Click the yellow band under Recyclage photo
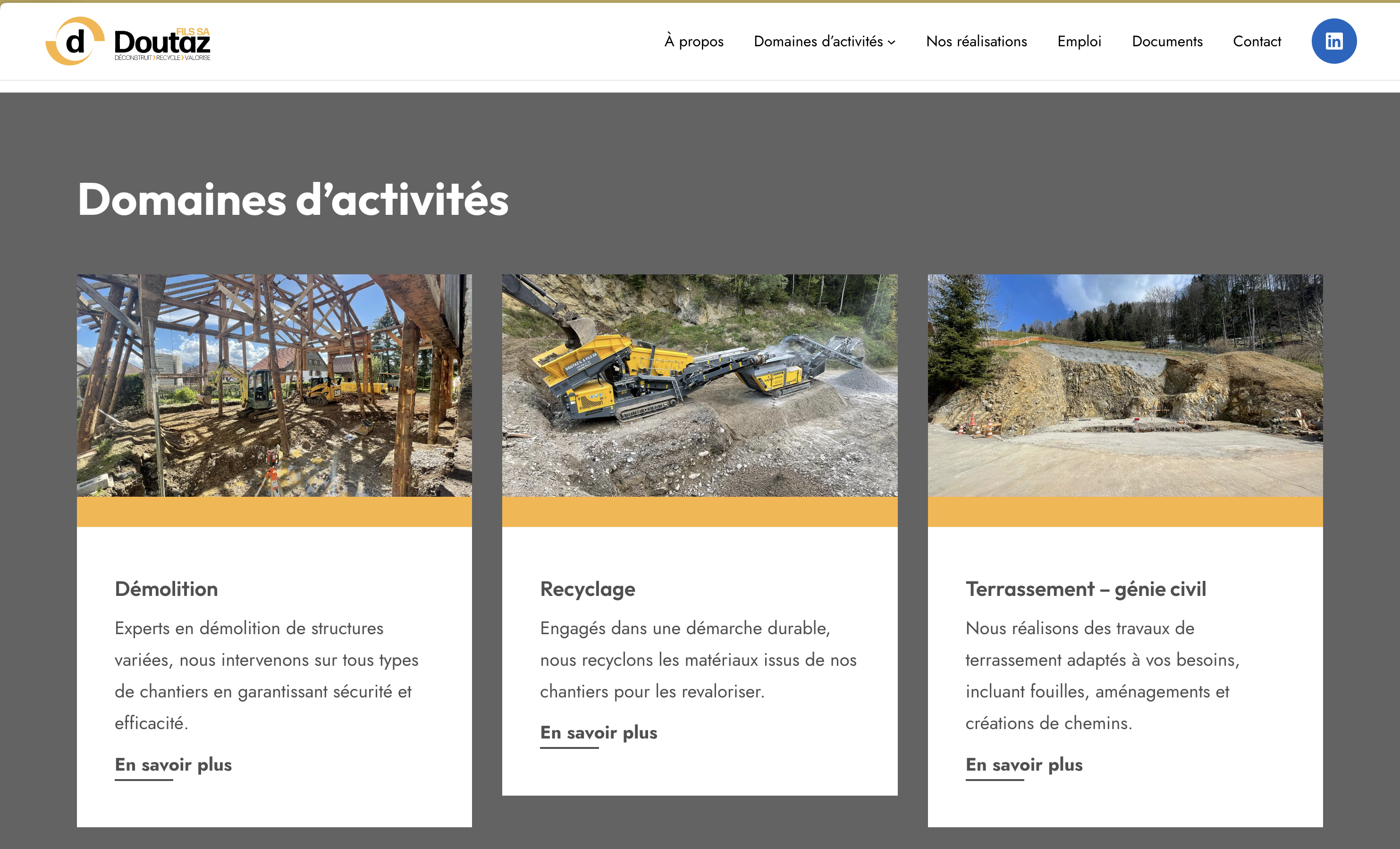The image size is (1400, 849). [700, 511]
